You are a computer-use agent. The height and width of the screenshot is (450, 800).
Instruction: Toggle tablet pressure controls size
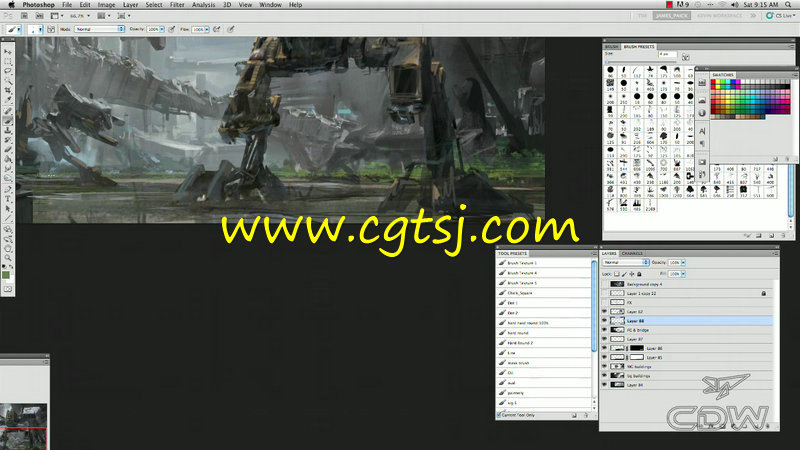click(231, 30)
